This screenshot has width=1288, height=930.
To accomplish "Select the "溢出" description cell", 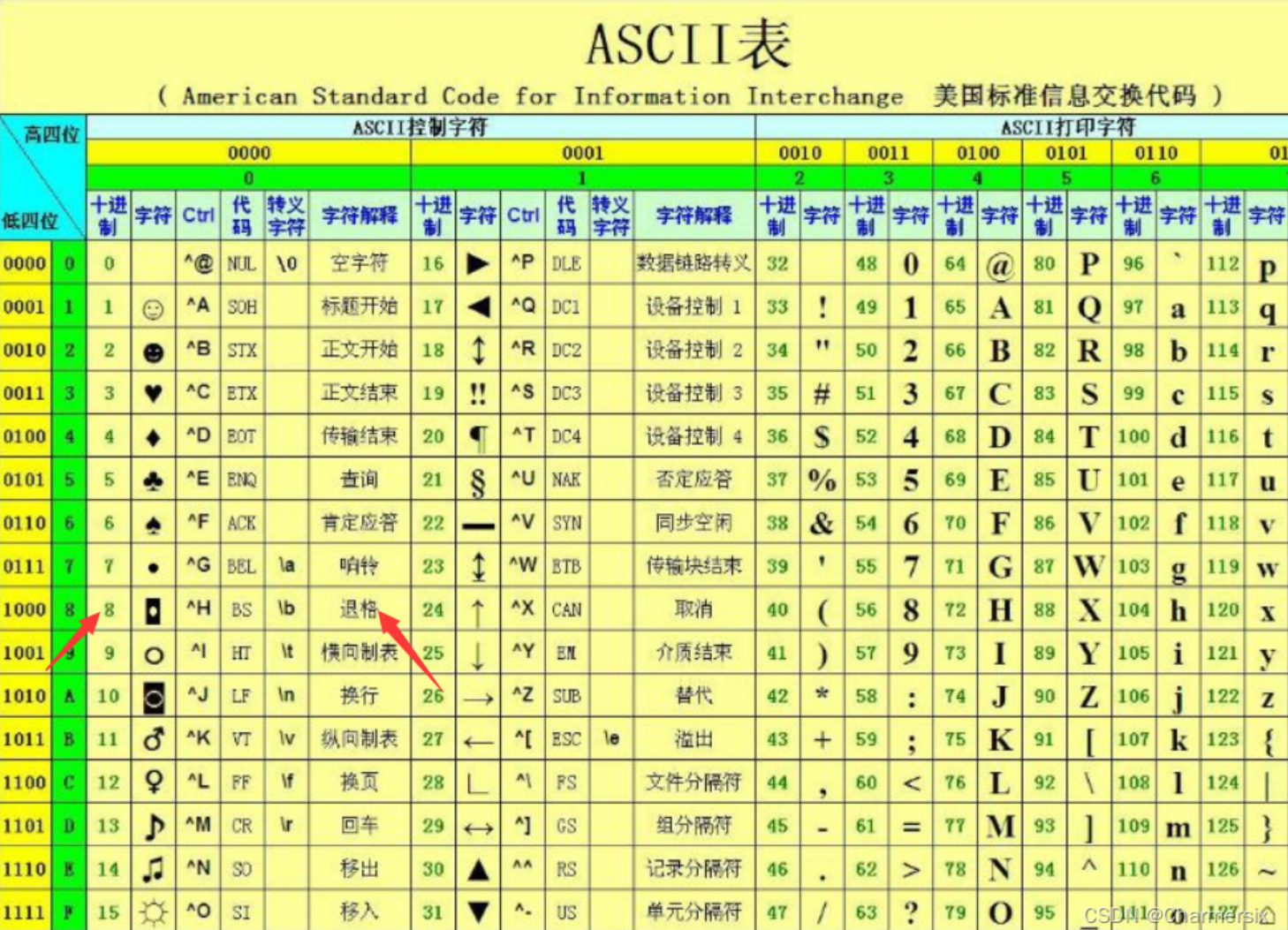I will [x=693, y=739].
